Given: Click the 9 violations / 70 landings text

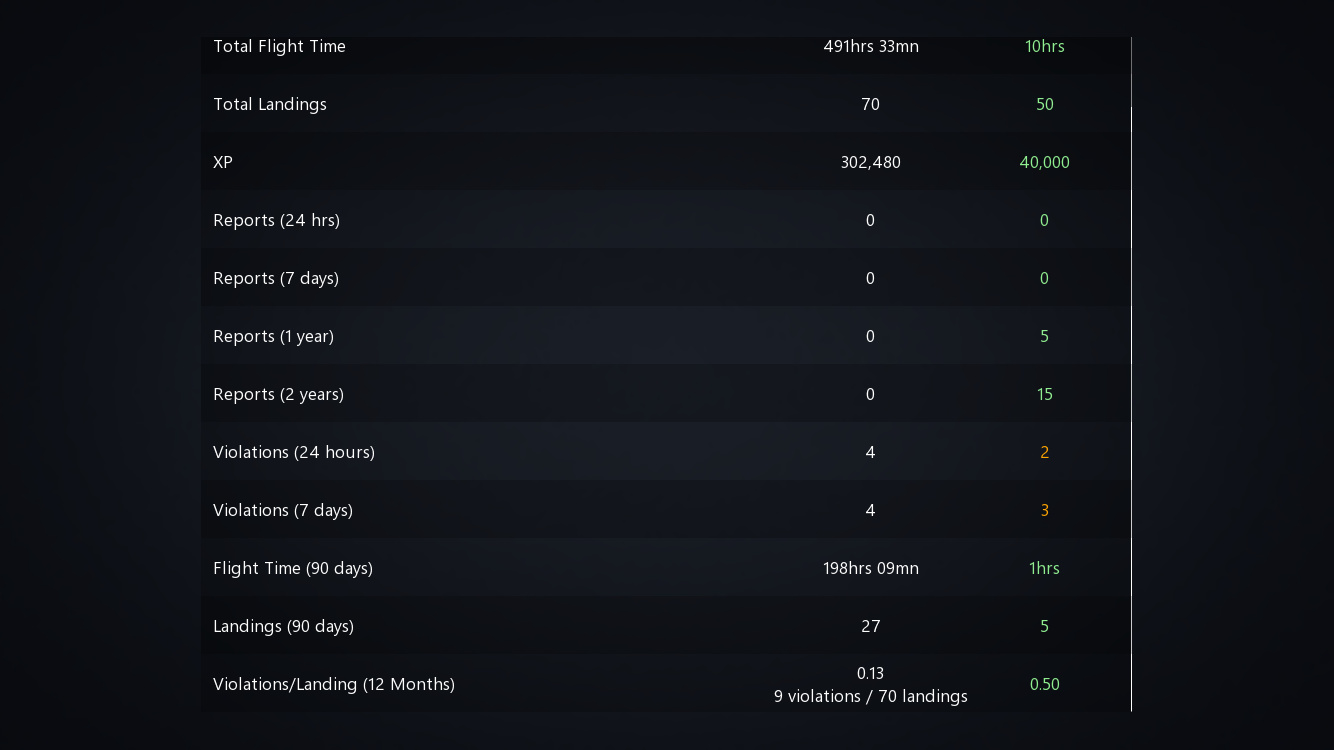Looking at the screenshot, I should click(870, 696).
